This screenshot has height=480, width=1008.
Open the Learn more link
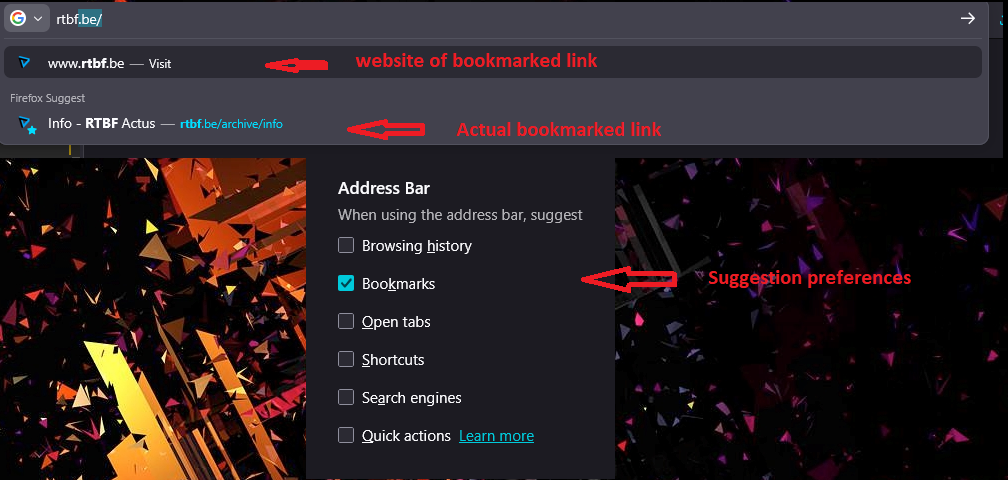tap(496, 436)
